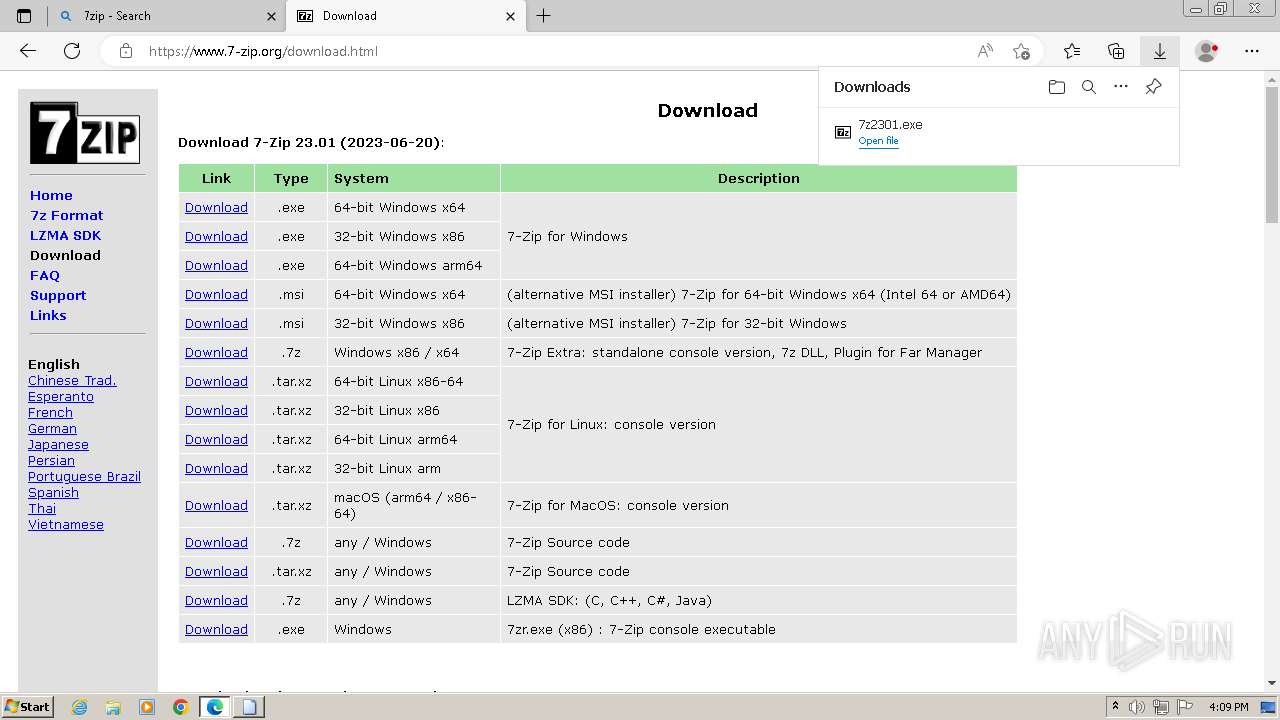
Task: Open media player taskbar icon
Action: [147, 707]
